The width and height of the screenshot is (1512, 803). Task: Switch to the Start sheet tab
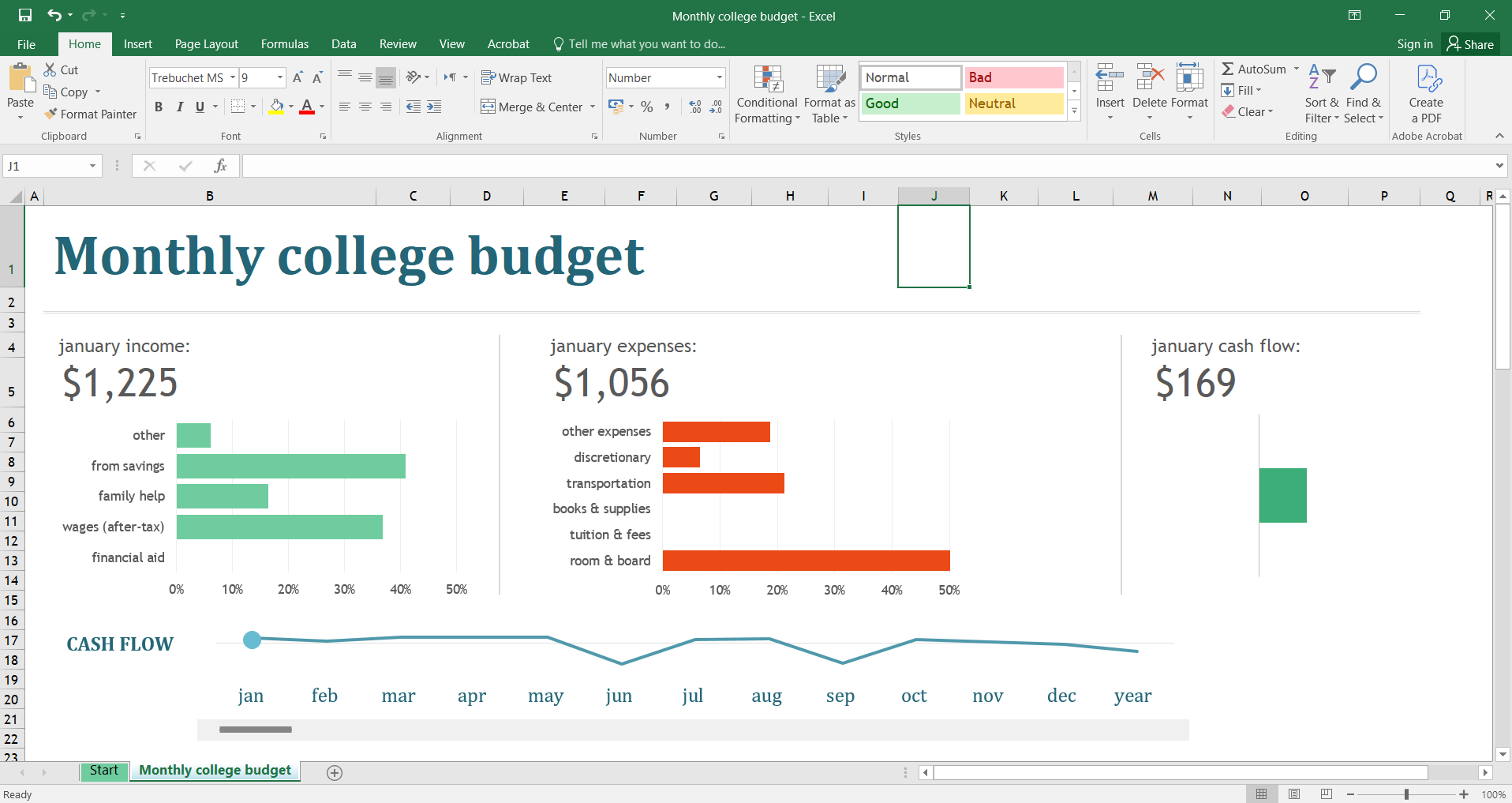click(x=103, y=771)
